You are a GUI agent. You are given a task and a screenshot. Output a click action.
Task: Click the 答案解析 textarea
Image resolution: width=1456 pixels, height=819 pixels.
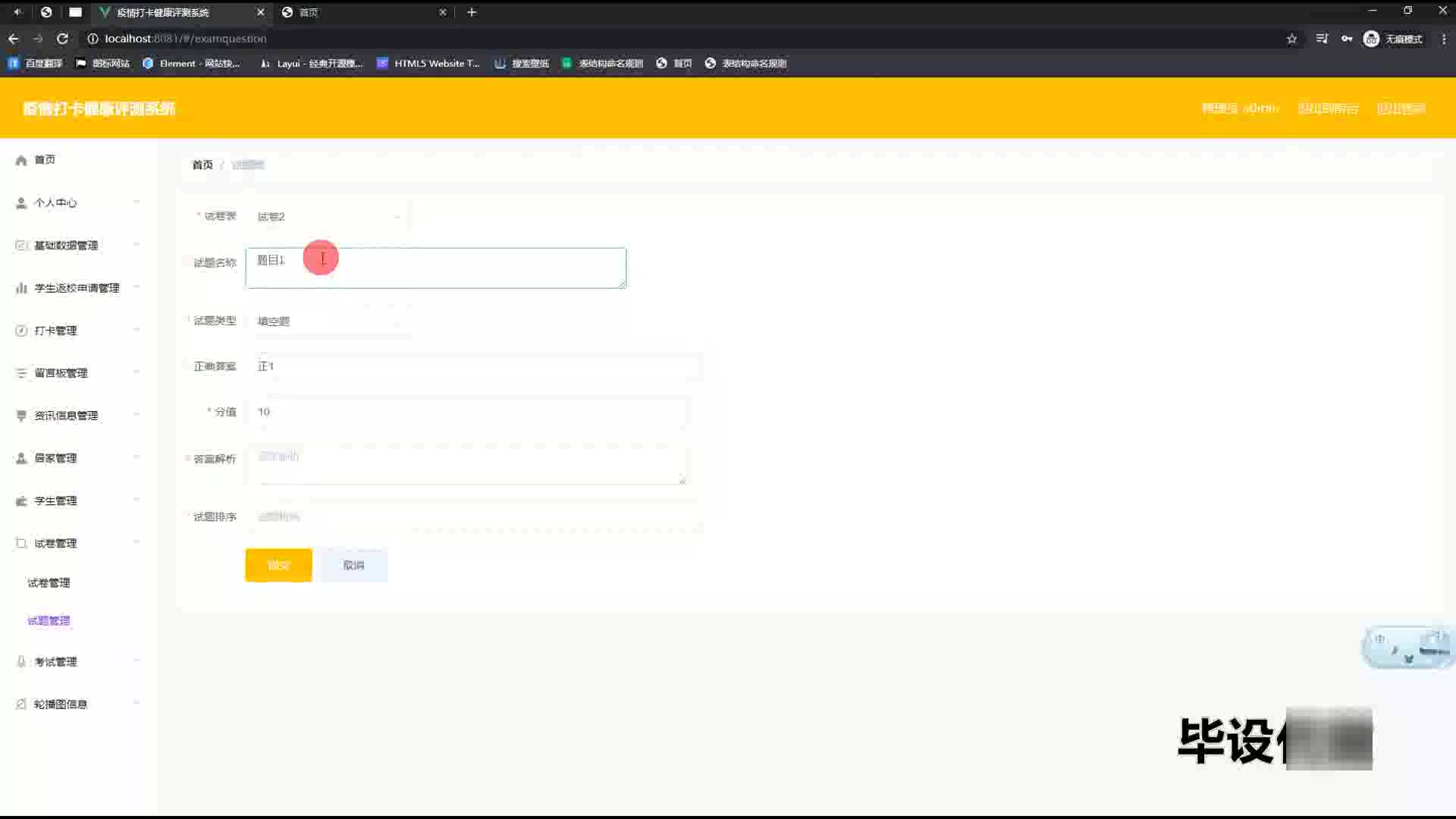467,466
